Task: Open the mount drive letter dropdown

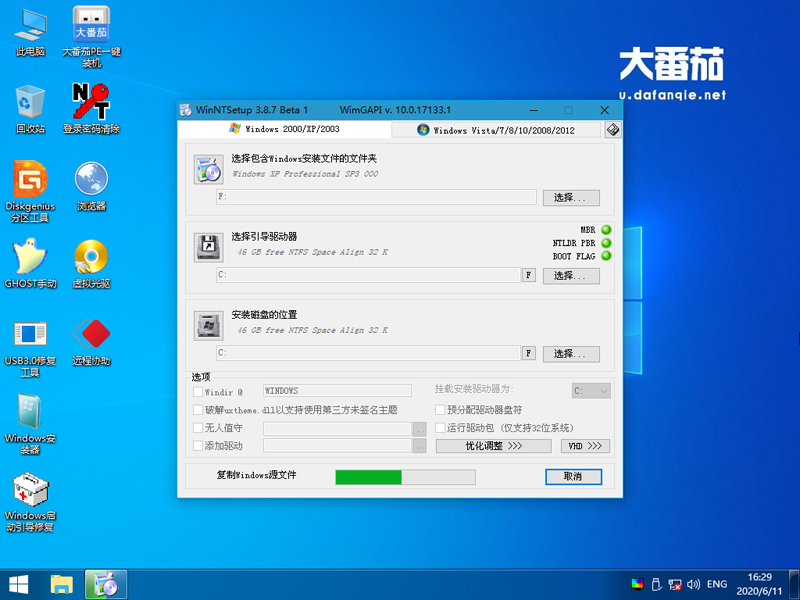Action: (x=590, y=390)
